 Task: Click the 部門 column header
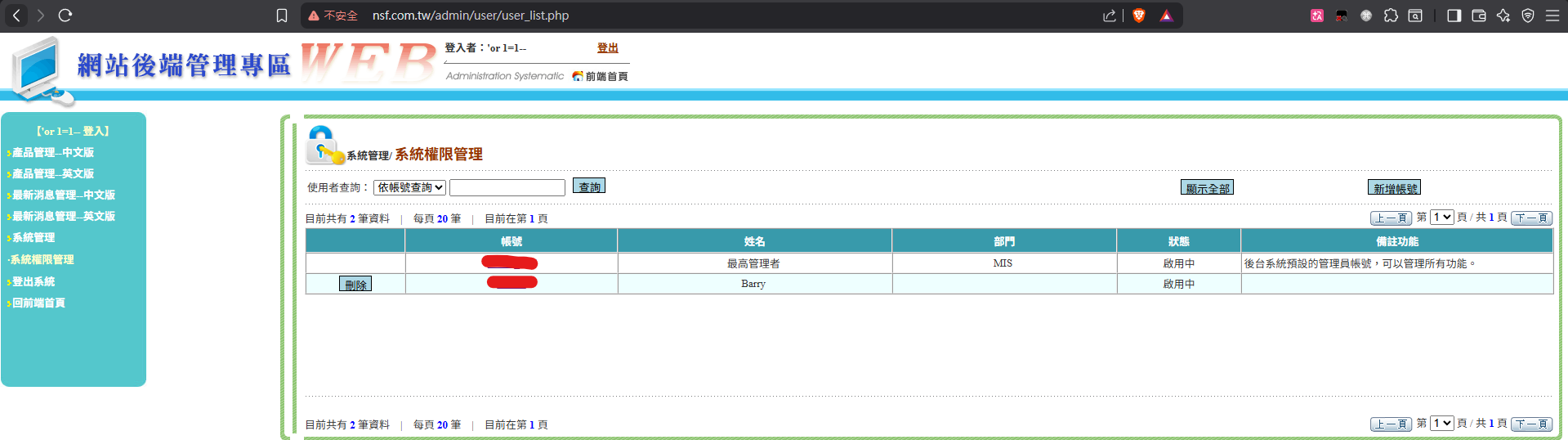click(1004, 241)
